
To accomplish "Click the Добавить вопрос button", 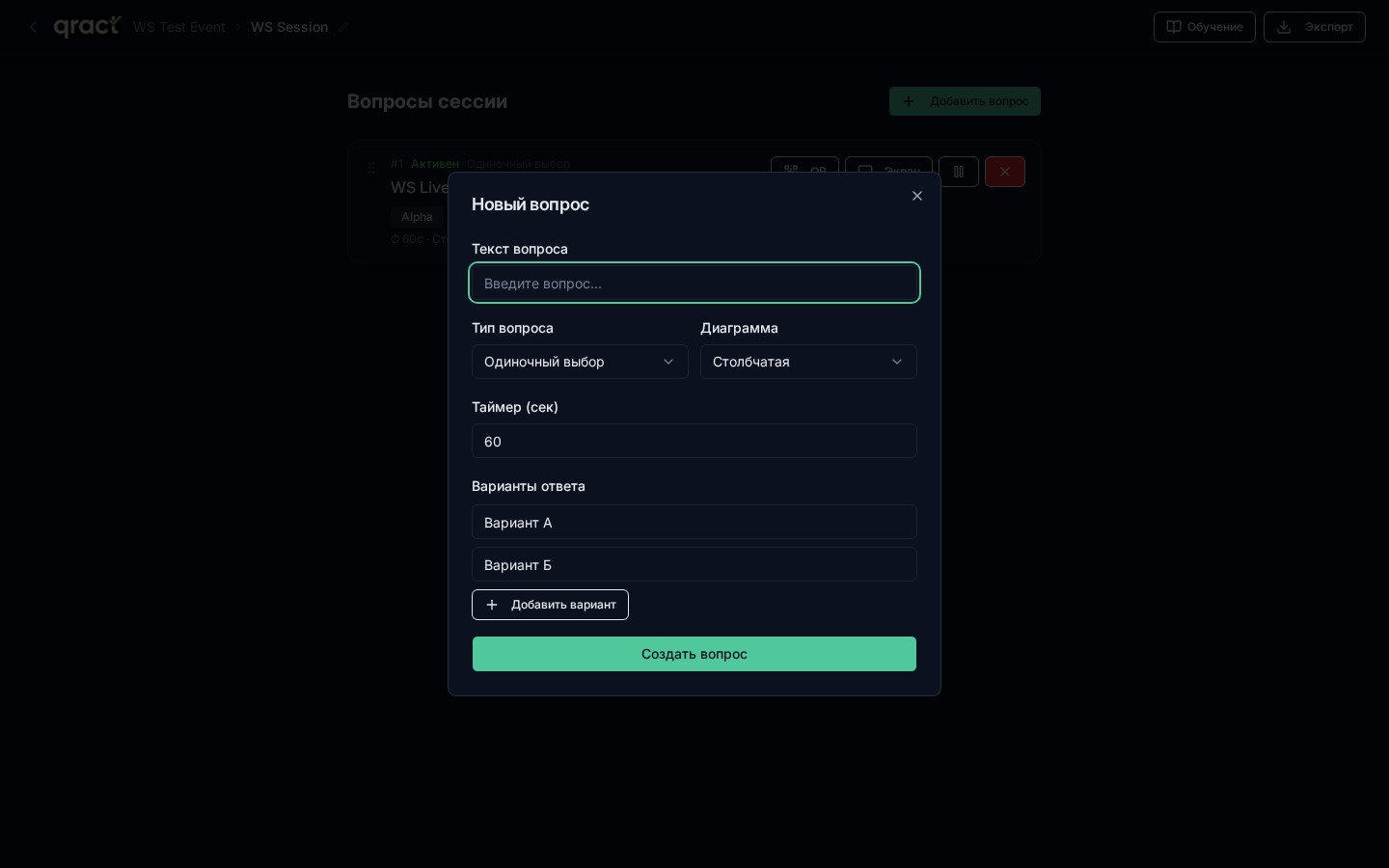I will pyautogui.click(x=965, y=101).
